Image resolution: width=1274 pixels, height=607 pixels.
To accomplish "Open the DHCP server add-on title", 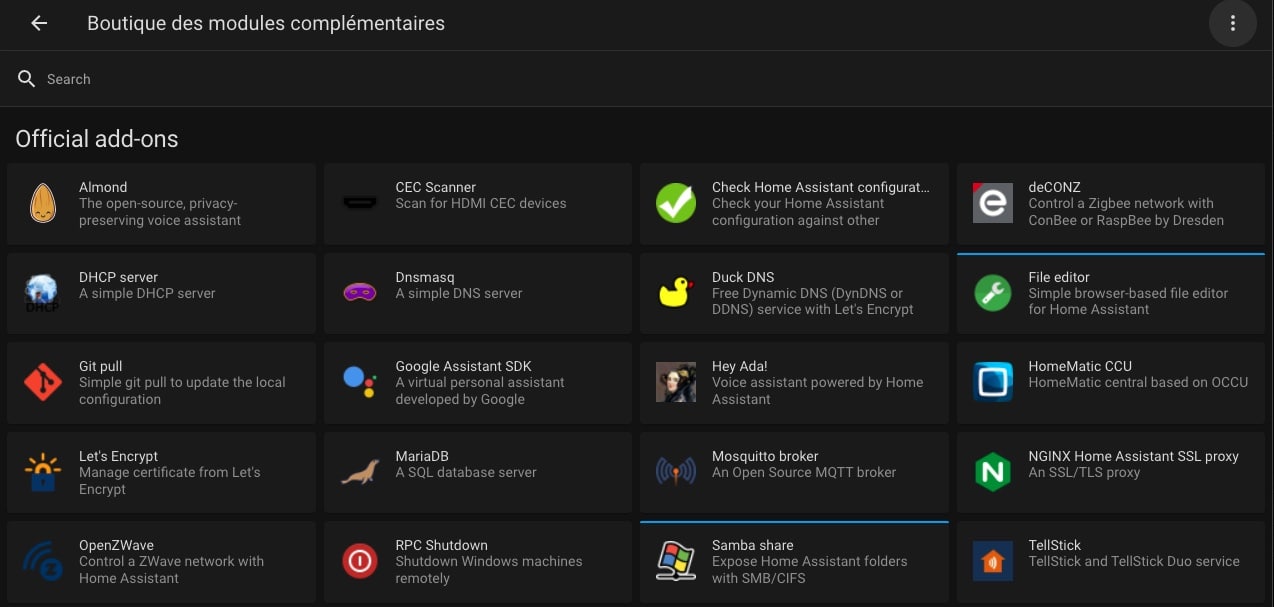I will 119,277.
